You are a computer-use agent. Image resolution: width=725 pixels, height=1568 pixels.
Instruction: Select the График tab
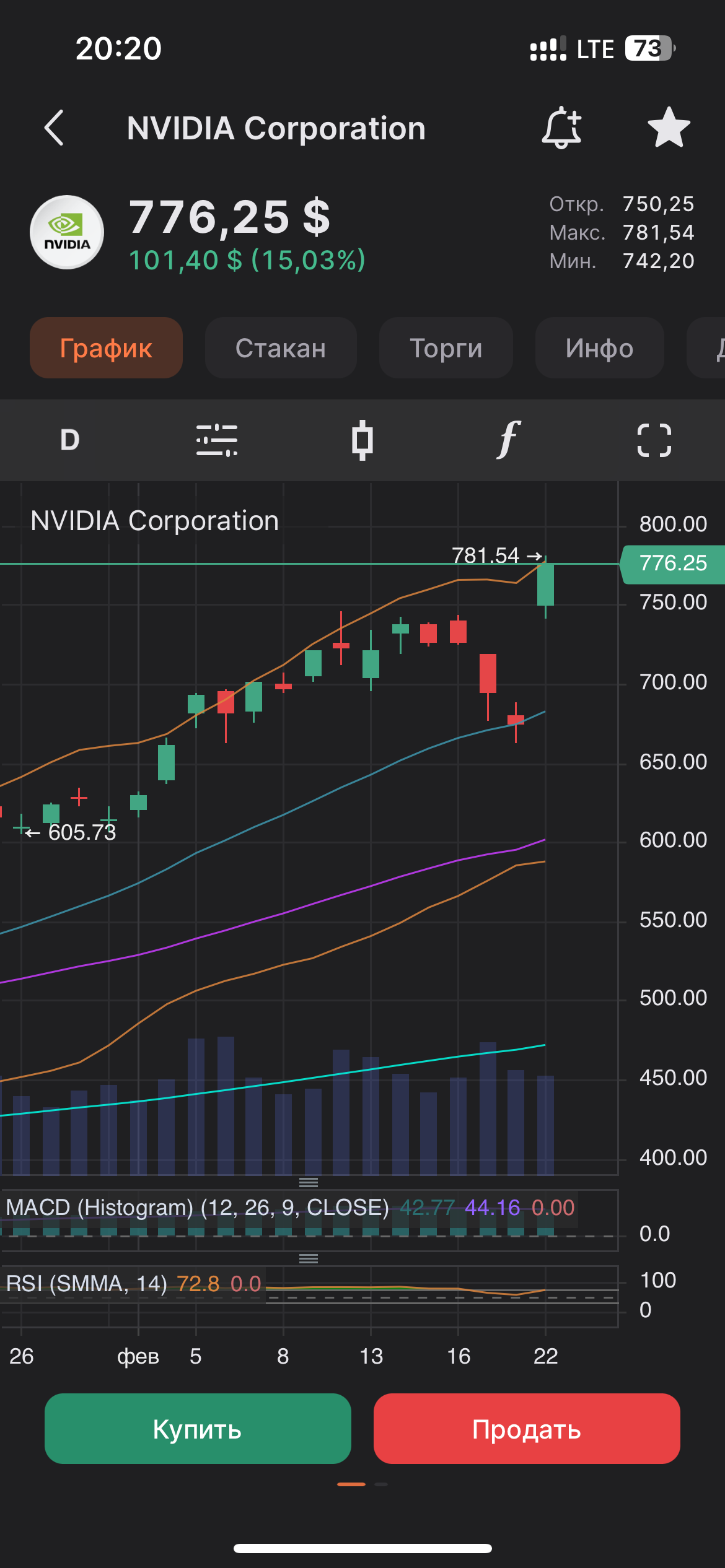(x=106, y=348)
